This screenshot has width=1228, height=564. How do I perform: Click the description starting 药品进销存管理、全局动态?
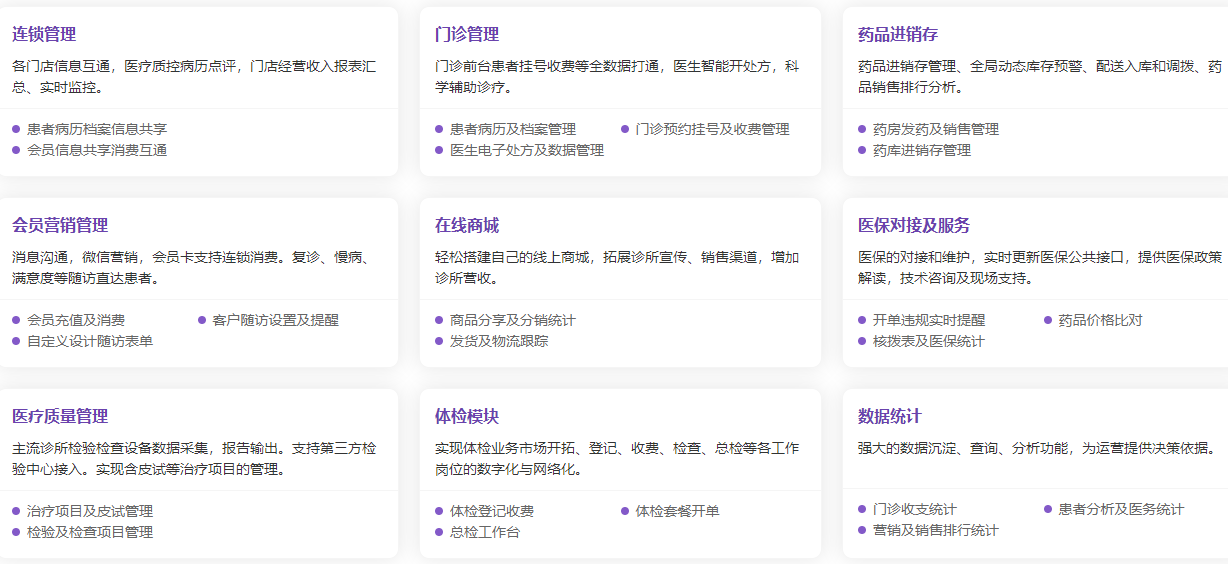(1040, 77)
